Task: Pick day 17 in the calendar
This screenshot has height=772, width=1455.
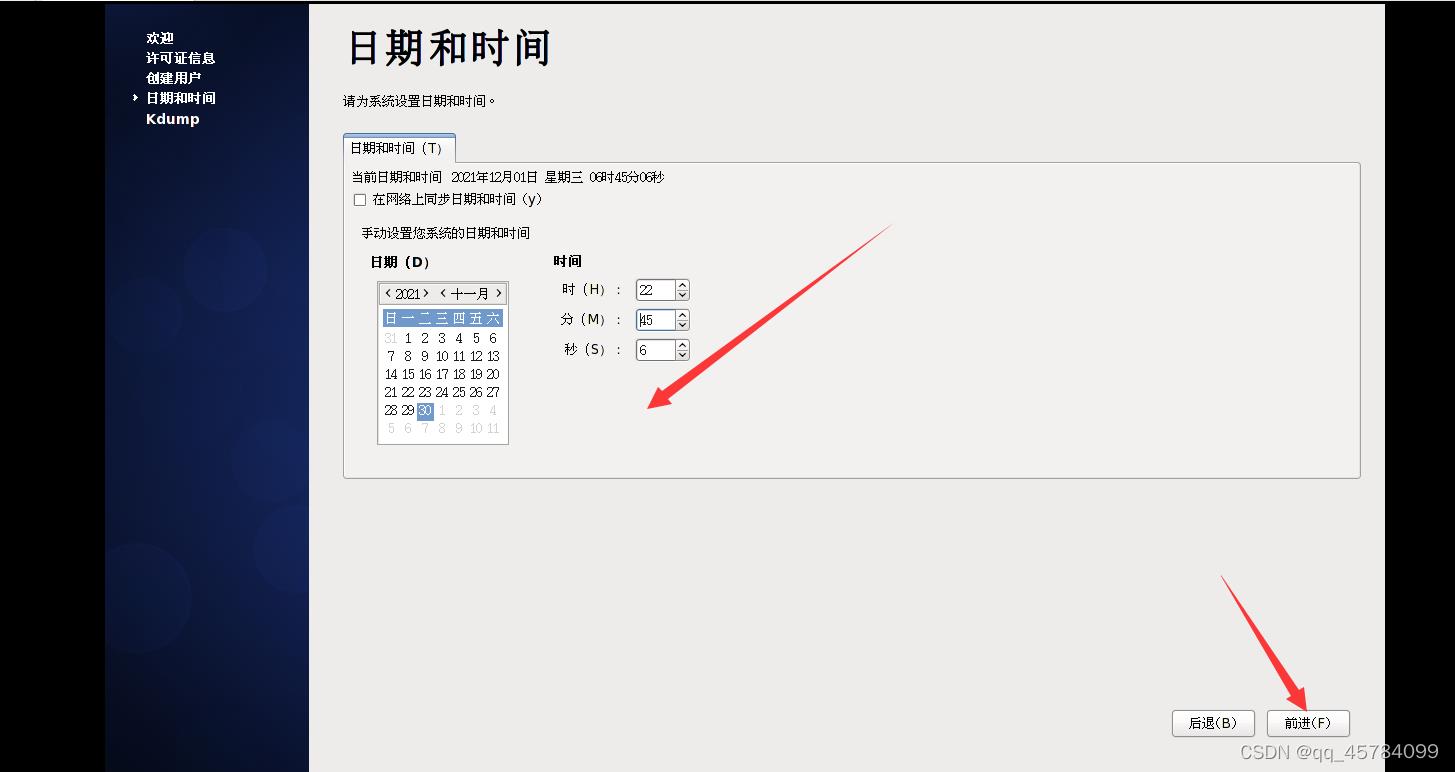Action: tap(442, 374)
